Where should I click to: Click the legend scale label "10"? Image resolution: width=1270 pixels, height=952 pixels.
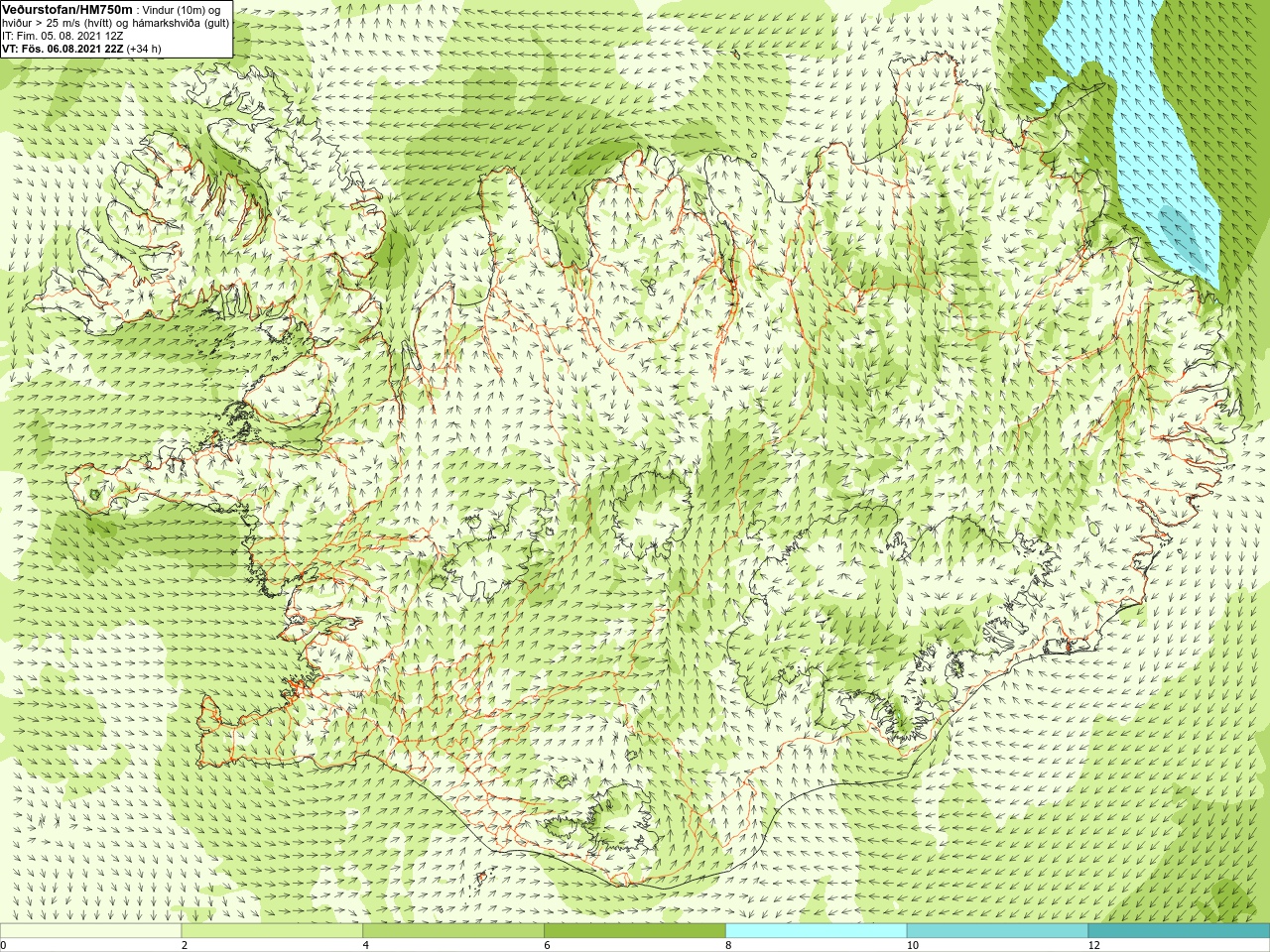[912, 945]
